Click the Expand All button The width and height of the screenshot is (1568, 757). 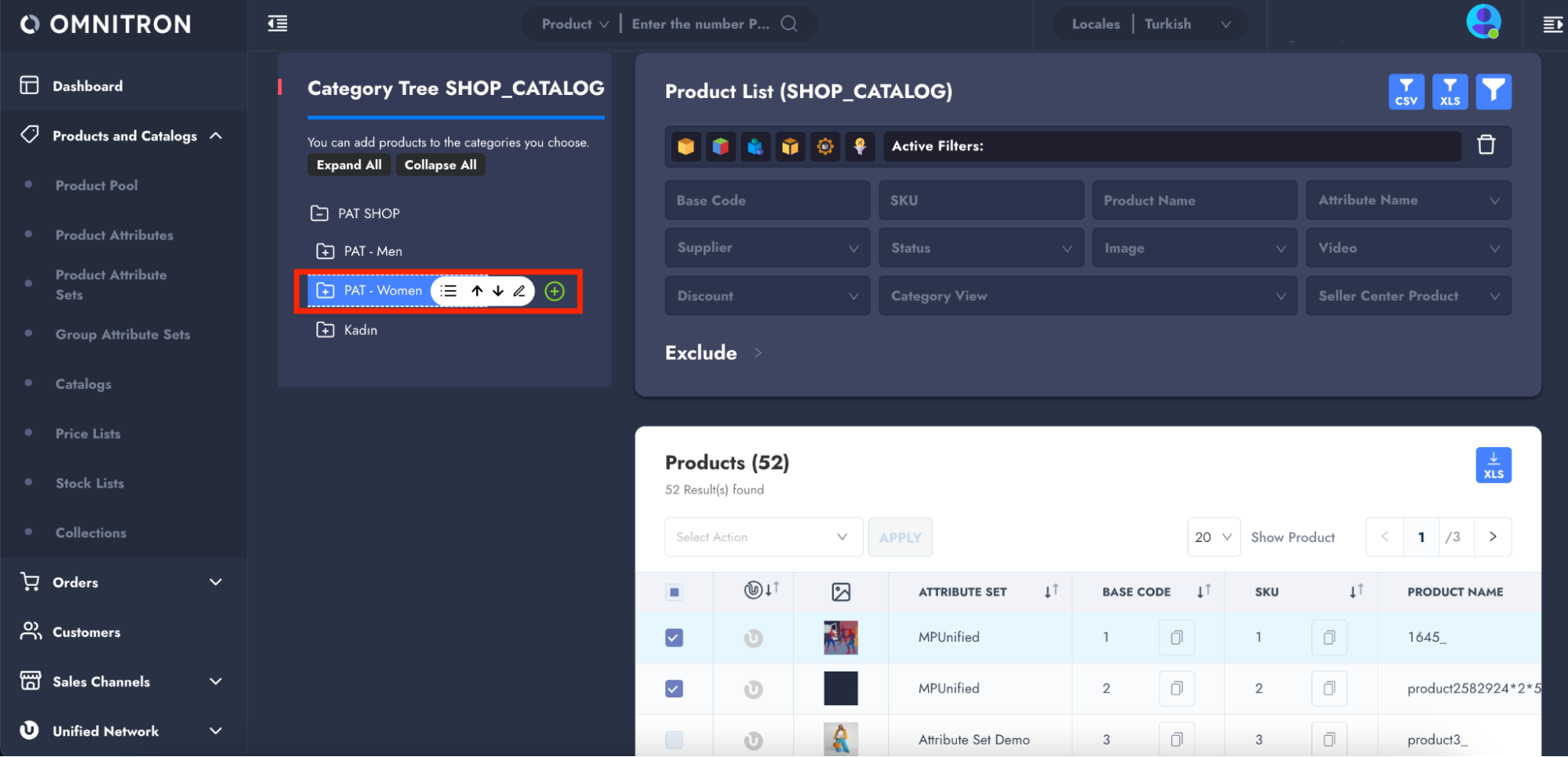[x=349, y=165]
